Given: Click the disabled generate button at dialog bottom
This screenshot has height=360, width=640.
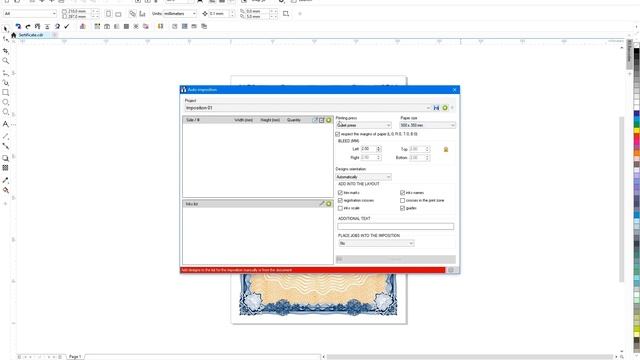Looking at the screenshot, I should click(396, 259).
